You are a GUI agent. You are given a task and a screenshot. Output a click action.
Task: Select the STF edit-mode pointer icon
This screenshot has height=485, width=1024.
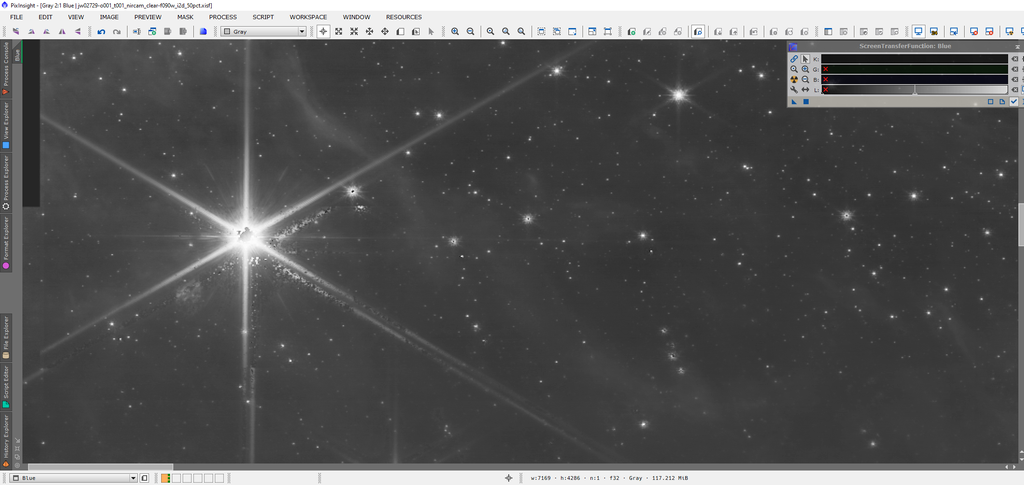[806, 59]
